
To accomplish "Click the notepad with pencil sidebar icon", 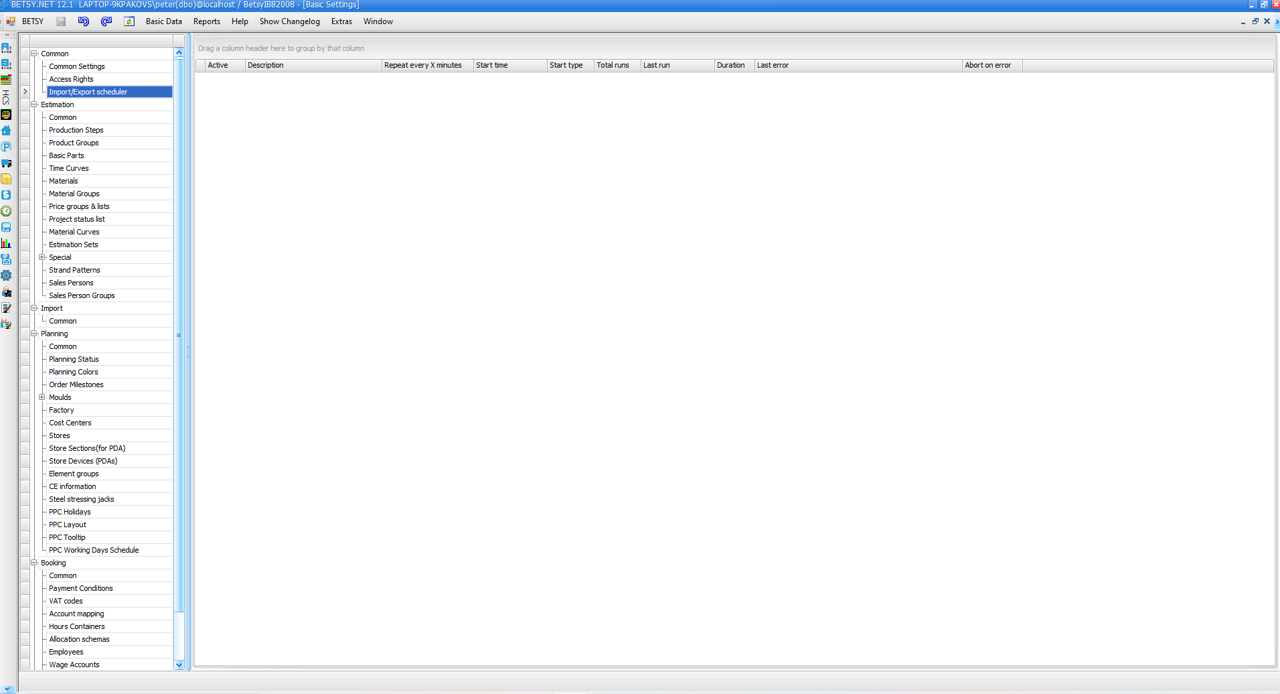I will (x=6, y=308).
